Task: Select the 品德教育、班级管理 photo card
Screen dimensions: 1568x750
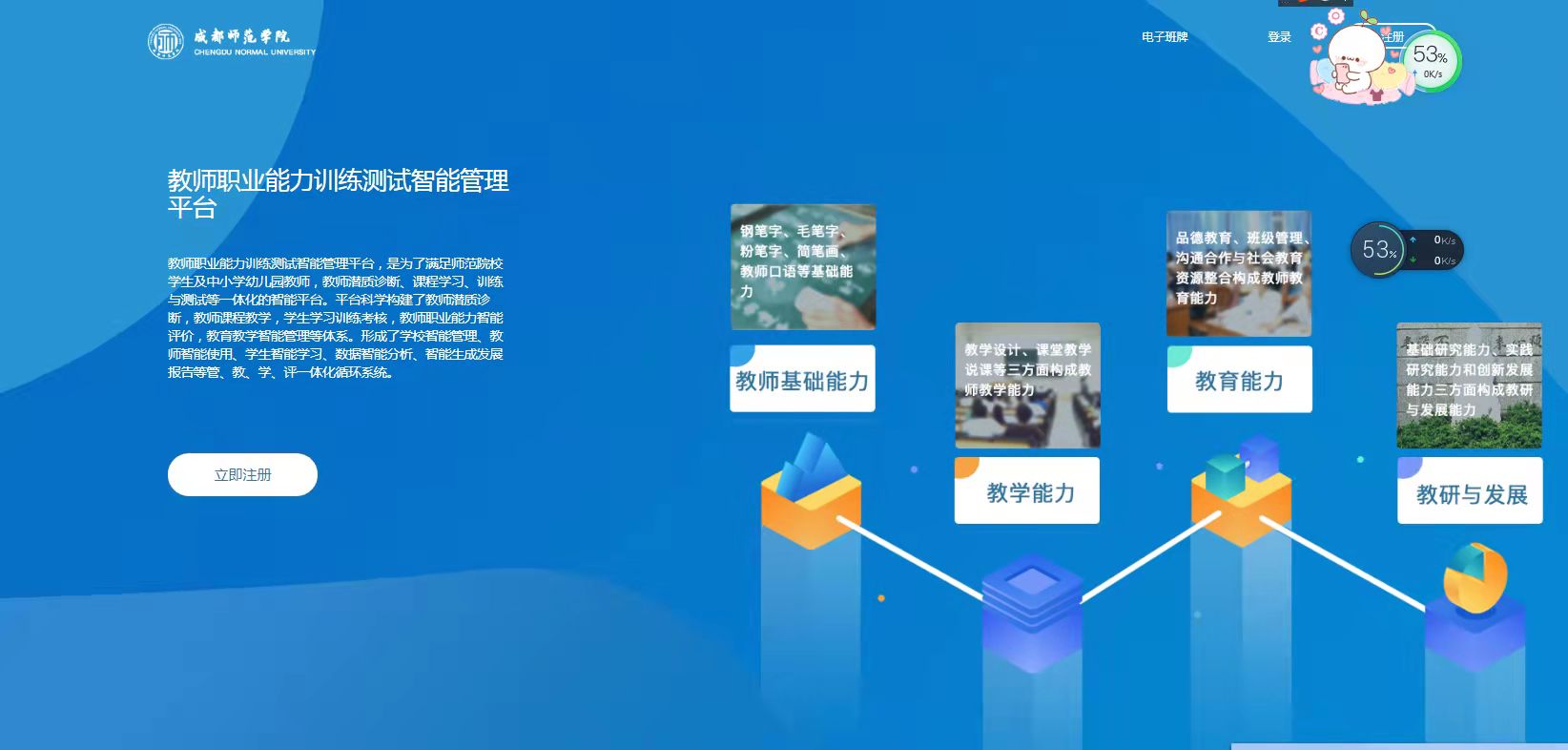Action: click(1239, 273)
